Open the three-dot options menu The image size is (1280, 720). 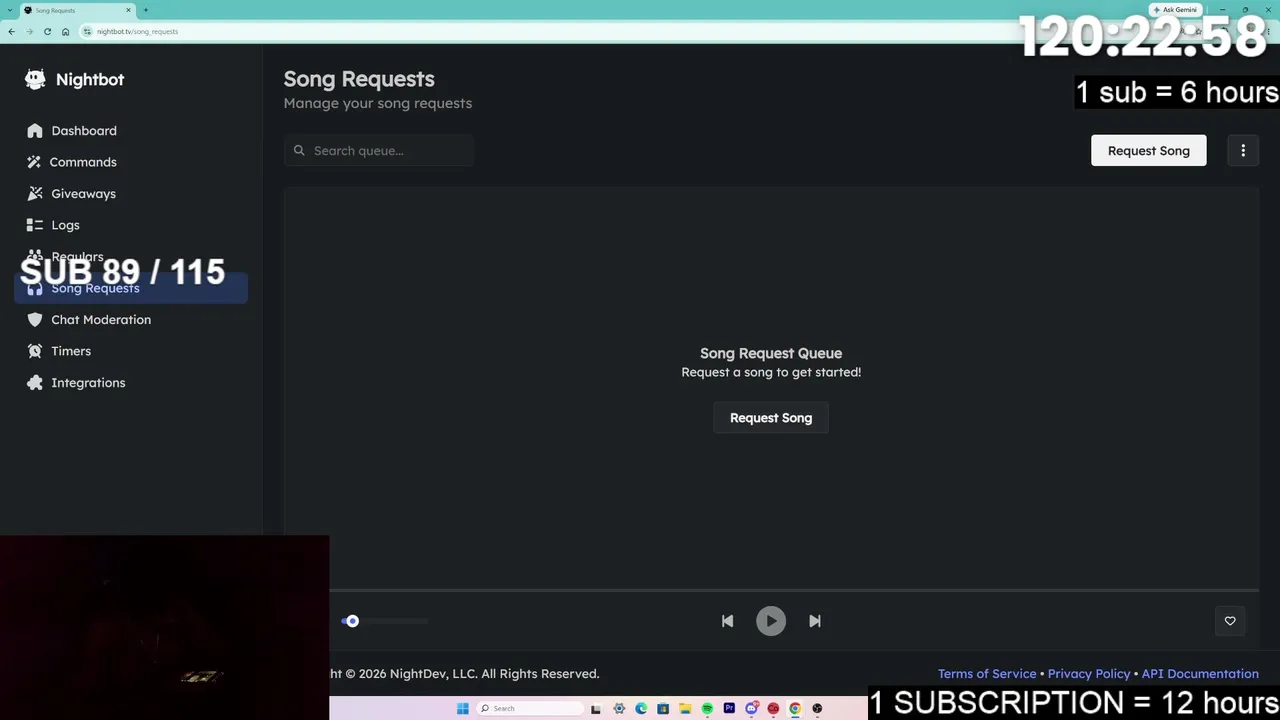[x=1243, y=151]
